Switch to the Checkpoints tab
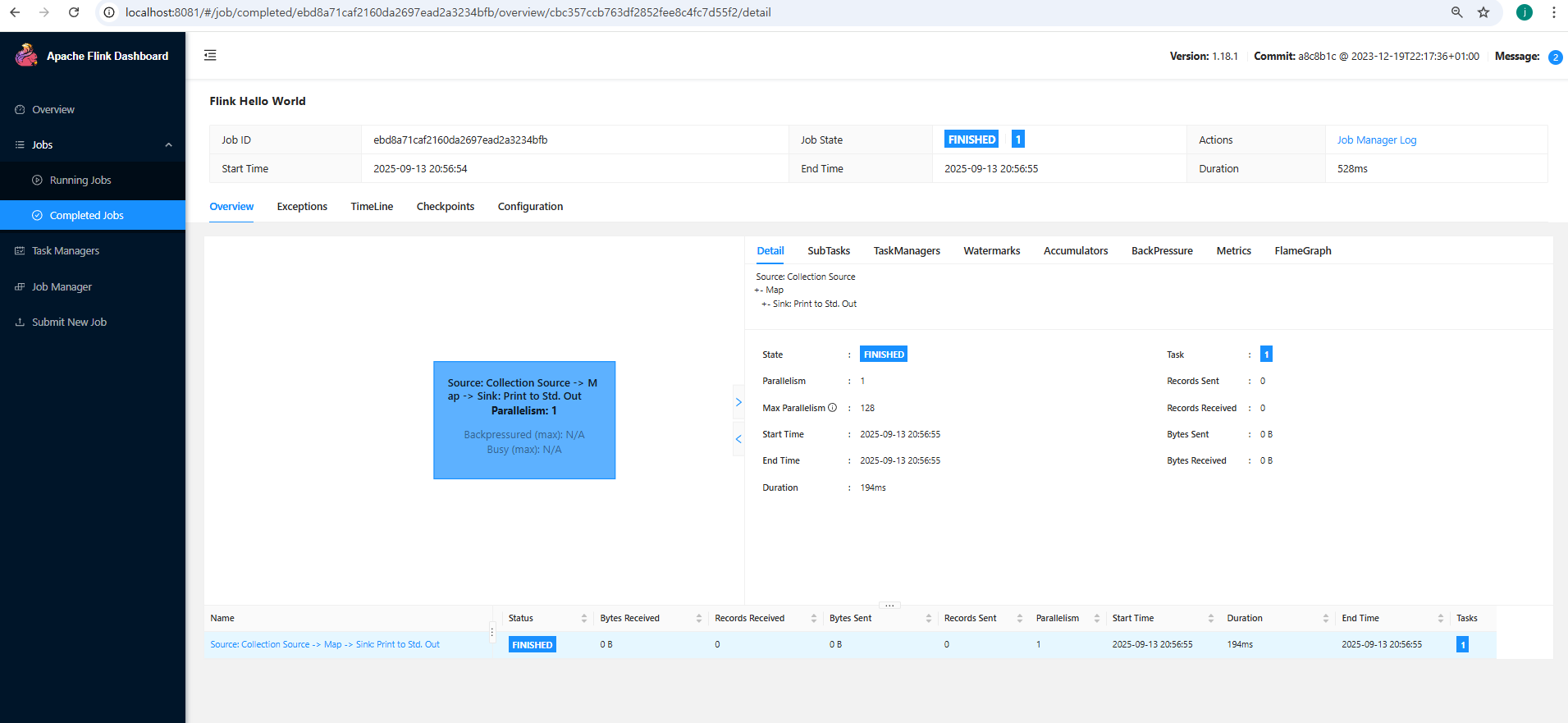Screen dimensions: 1568x723 [446, 207]
